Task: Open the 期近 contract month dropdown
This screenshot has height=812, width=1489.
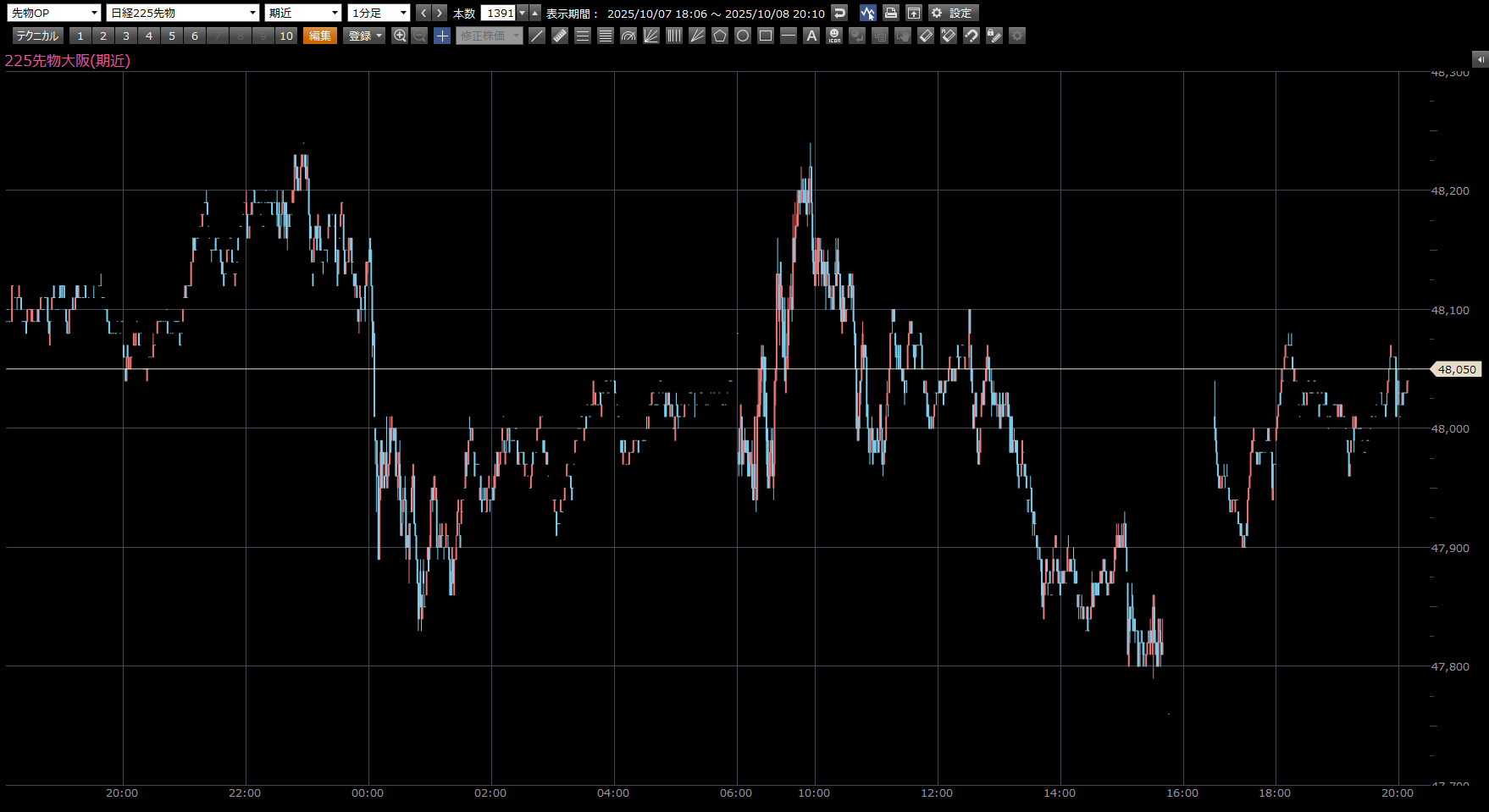Action: tap(302, 13)
